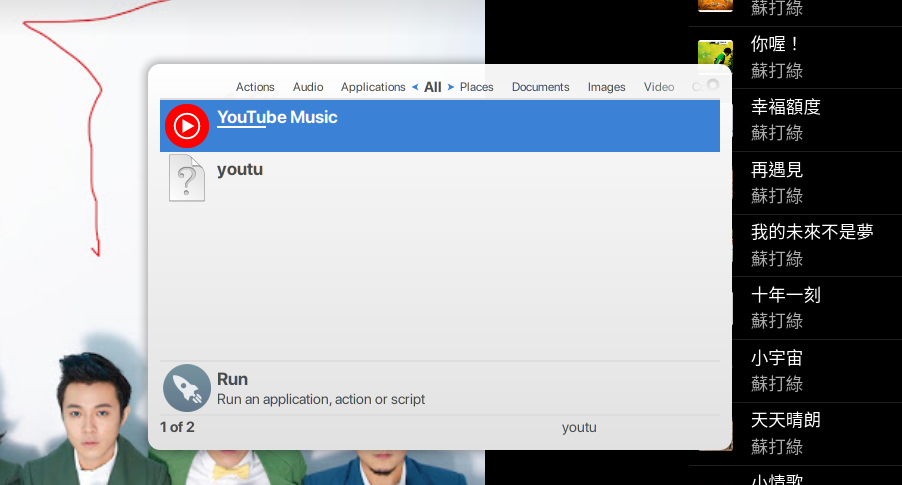
Task: Click the '1 of 2' result counter
Action: click(177, 427)
